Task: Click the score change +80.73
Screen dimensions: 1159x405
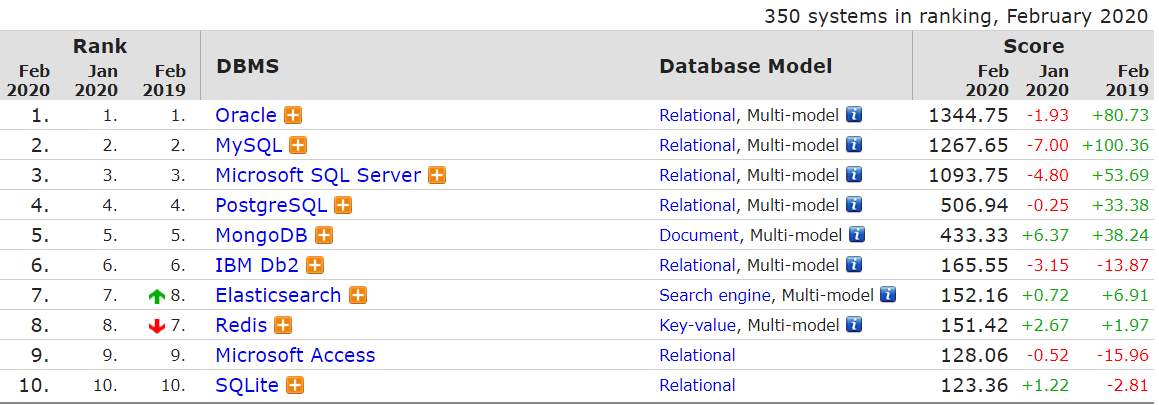Action: point(1119,115)
